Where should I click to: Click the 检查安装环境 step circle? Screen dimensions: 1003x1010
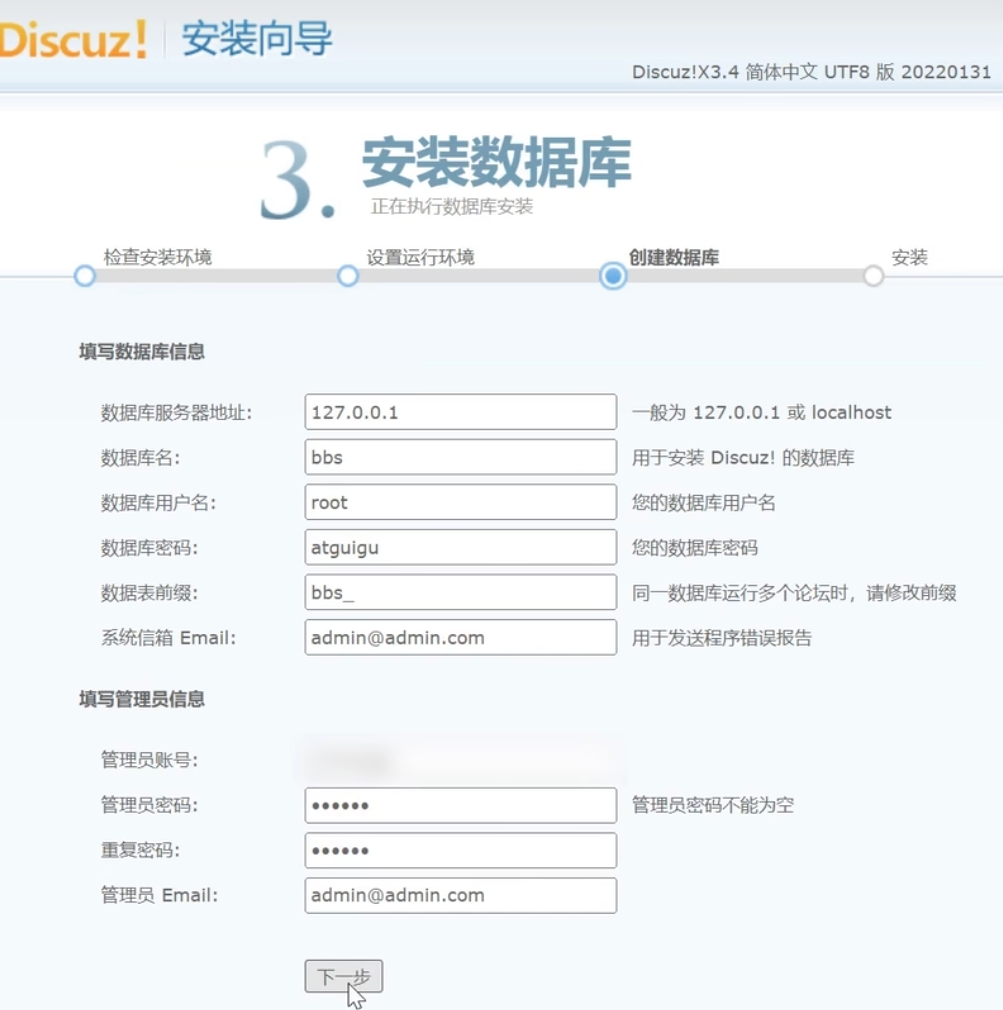85,276
